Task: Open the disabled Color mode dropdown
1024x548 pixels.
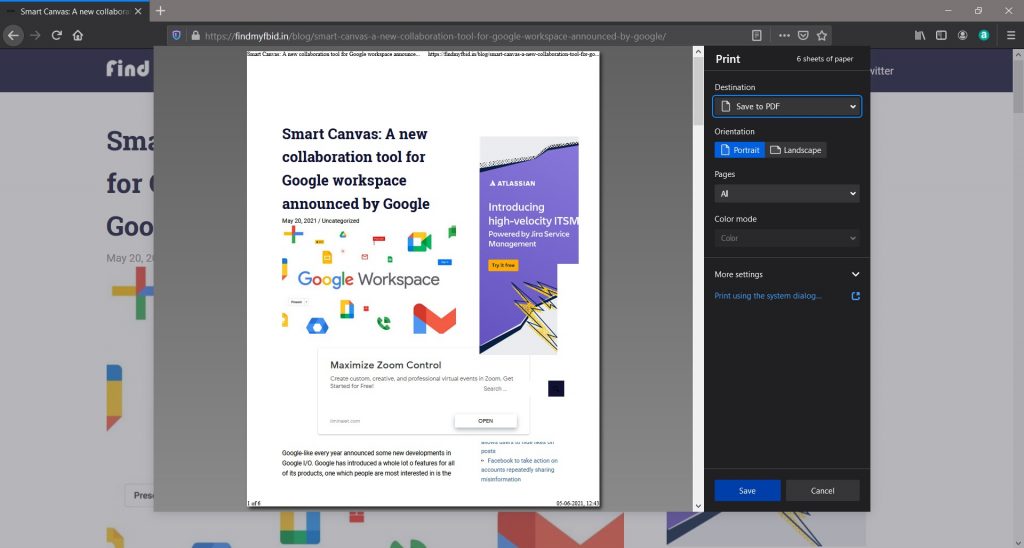Action: tap(787, 238)
